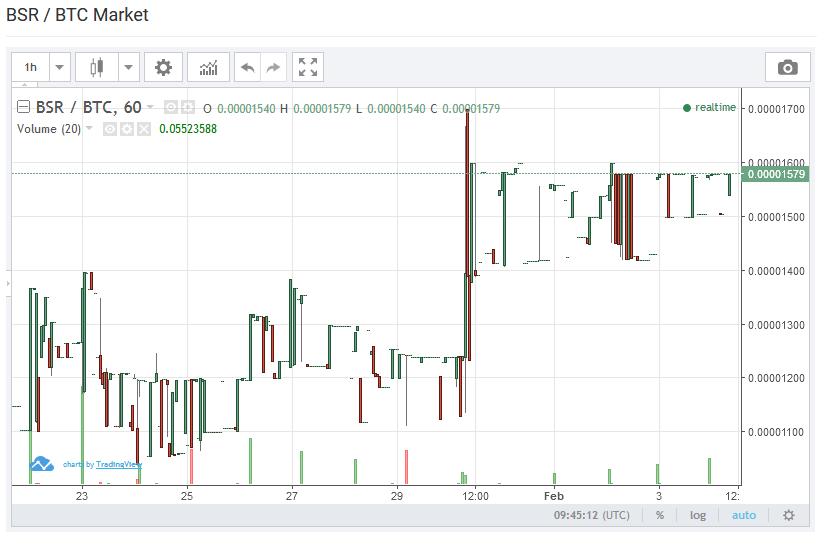Redo last chart action

[274, 67]
